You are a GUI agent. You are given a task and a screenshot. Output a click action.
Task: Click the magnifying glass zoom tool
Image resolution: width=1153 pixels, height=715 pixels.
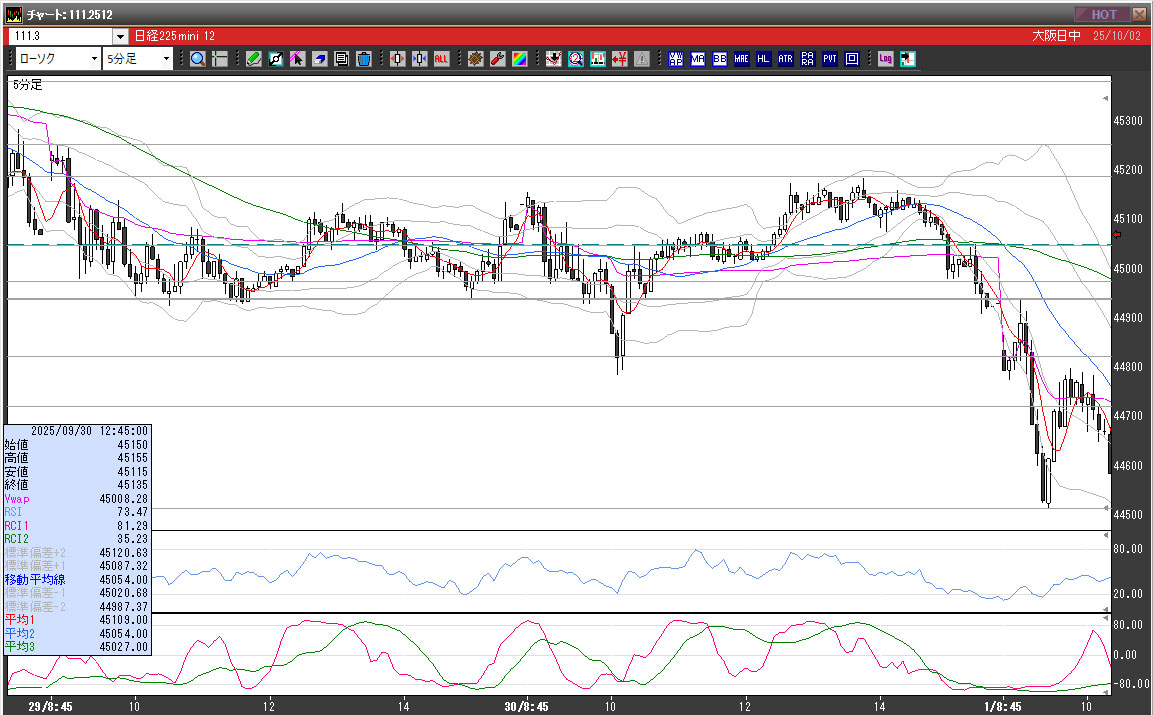(197, 59)
